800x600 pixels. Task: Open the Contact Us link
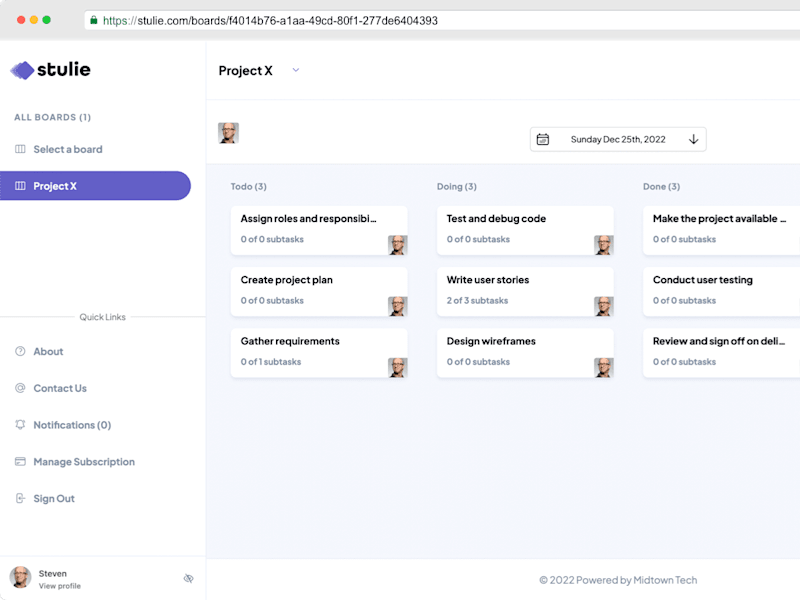click(x=60, y=388)
